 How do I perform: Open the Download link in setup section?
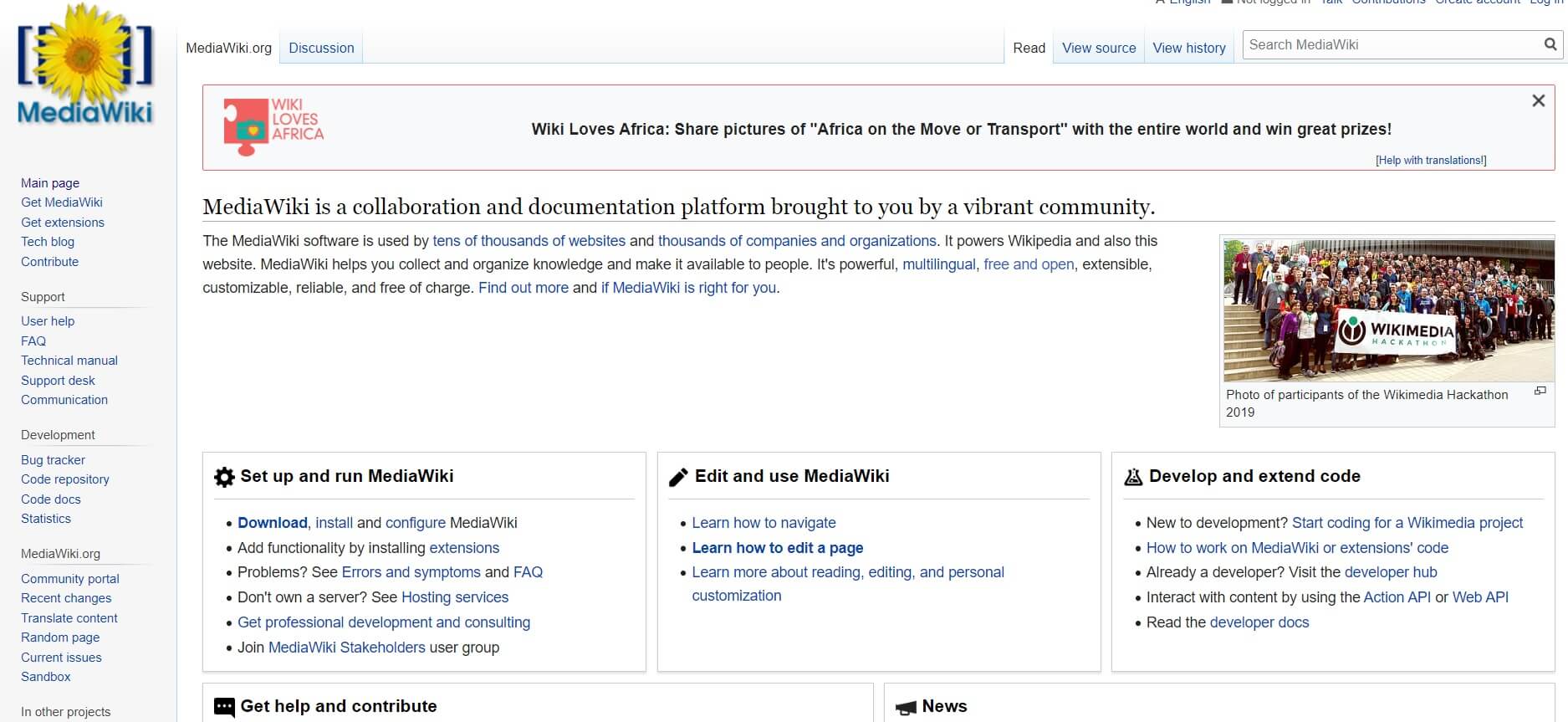click(272, 523)
